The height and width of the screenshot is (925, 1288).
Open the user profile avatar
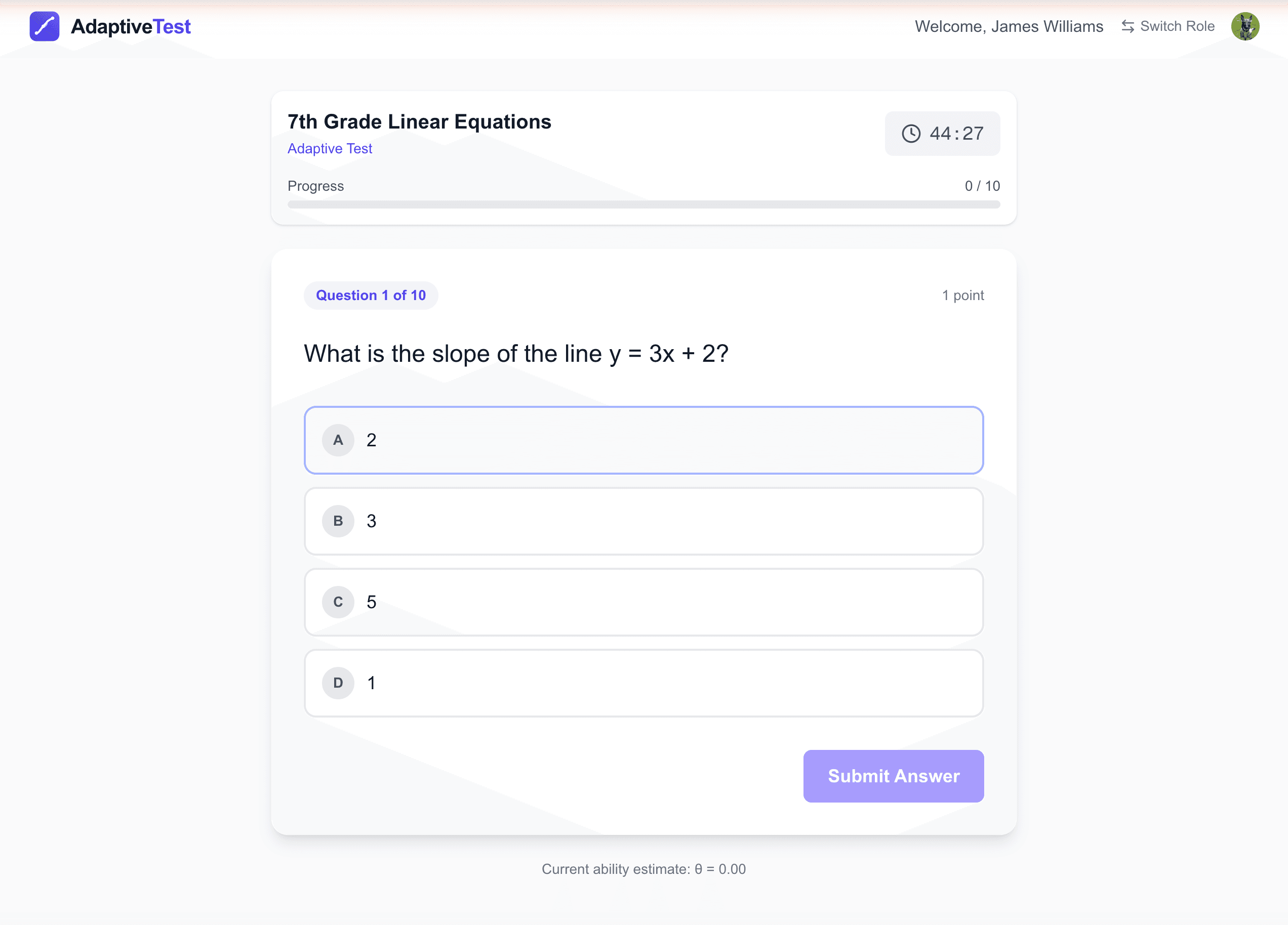coord(1245,27)
